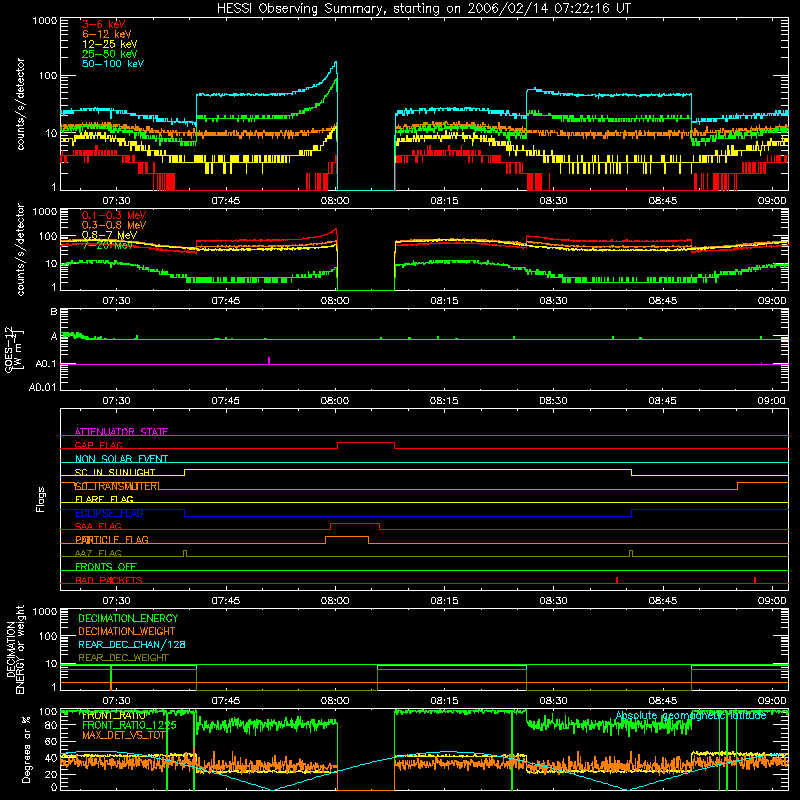
Task: Click the green 'FRONT_RATIO_1225' legend label
Action: click(129, 725)
